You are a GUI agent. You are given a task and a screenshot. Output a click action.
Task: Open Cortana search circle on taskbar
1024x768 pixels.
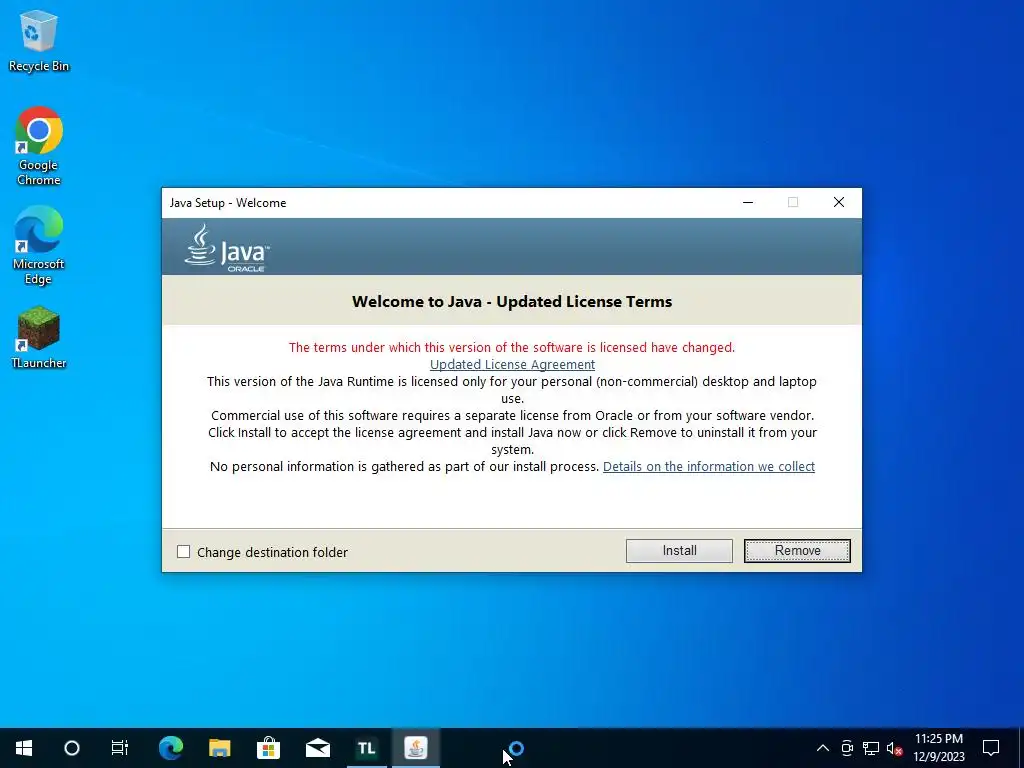tap(72, 748)
